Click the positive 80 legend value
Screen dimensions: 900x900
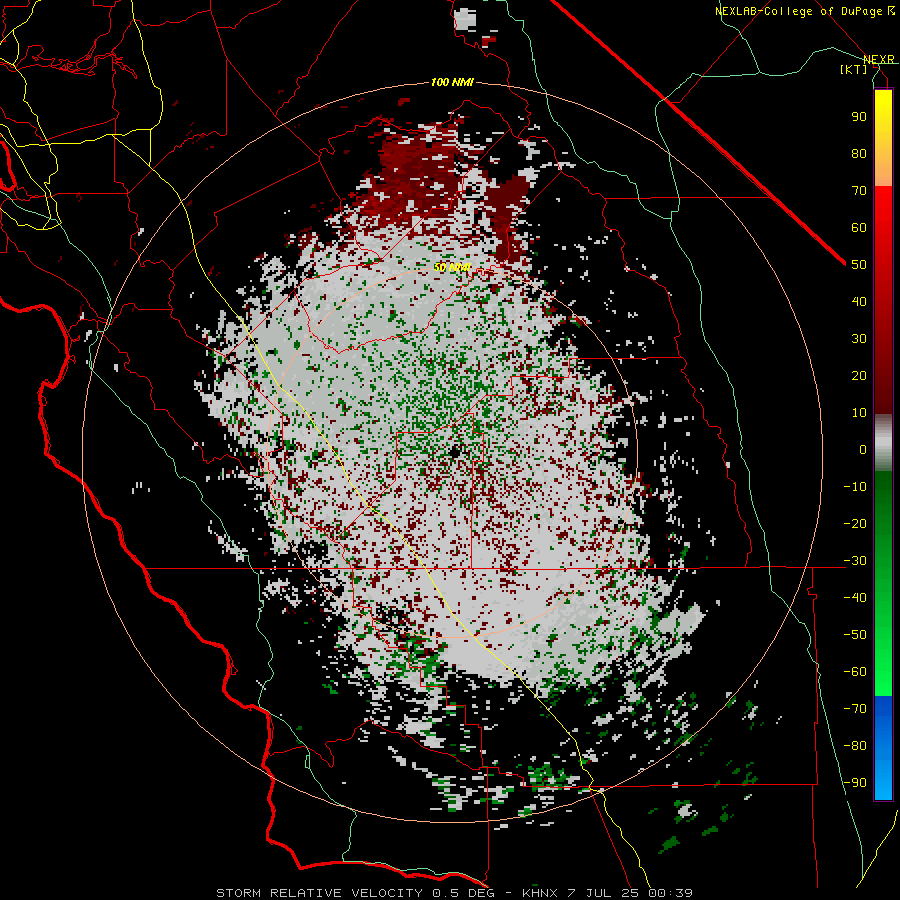[859, 153]
